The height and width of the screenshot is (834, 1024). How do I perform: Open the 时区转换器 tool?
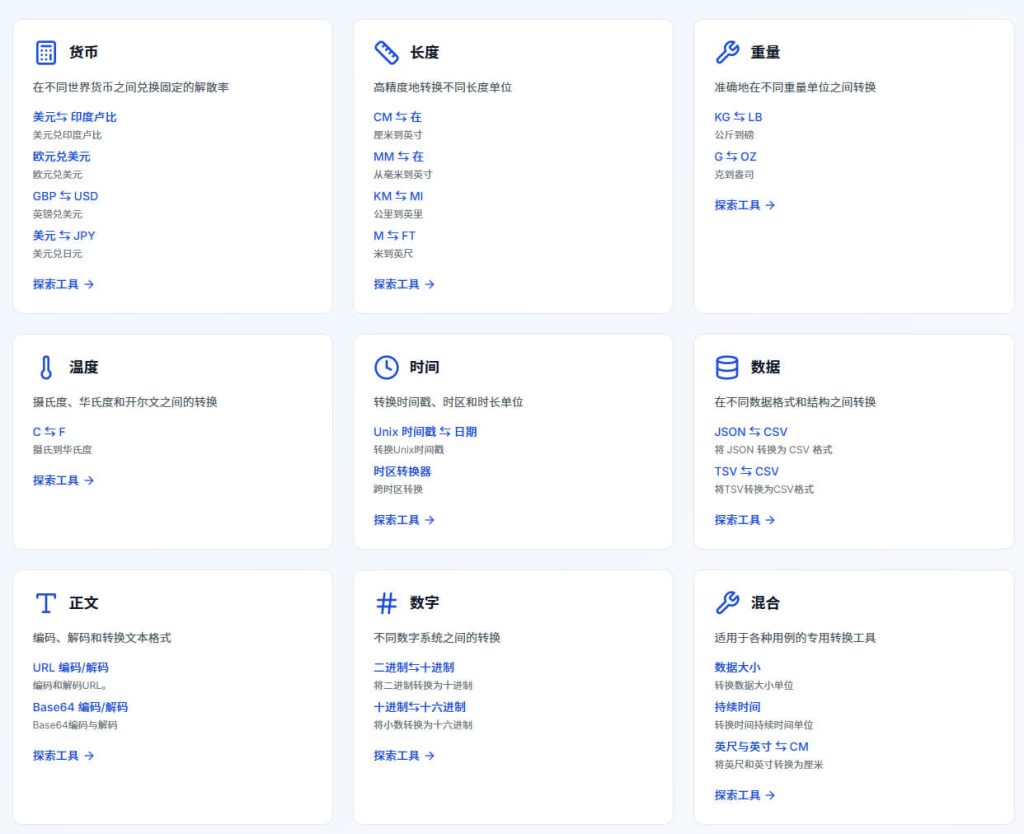[402, 471]
